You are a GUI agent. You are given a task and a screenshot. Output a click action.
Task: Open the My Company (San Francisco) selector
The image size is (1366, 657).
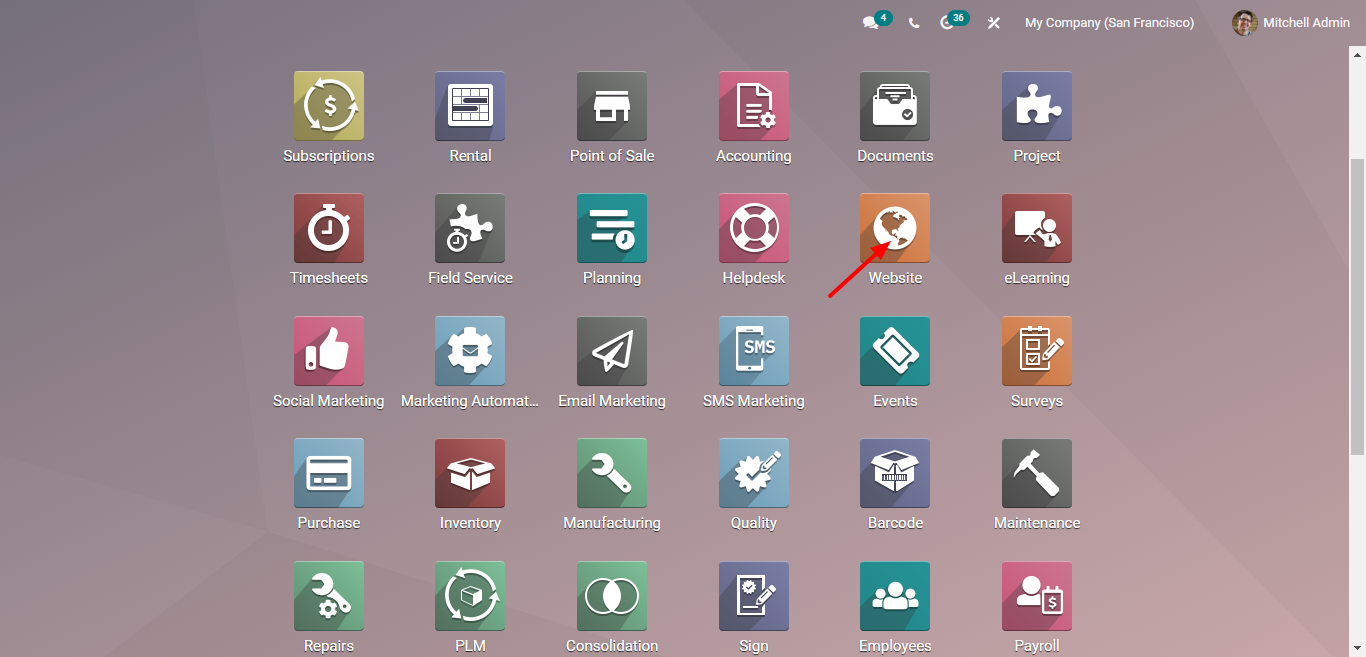tap(1109, 22)
